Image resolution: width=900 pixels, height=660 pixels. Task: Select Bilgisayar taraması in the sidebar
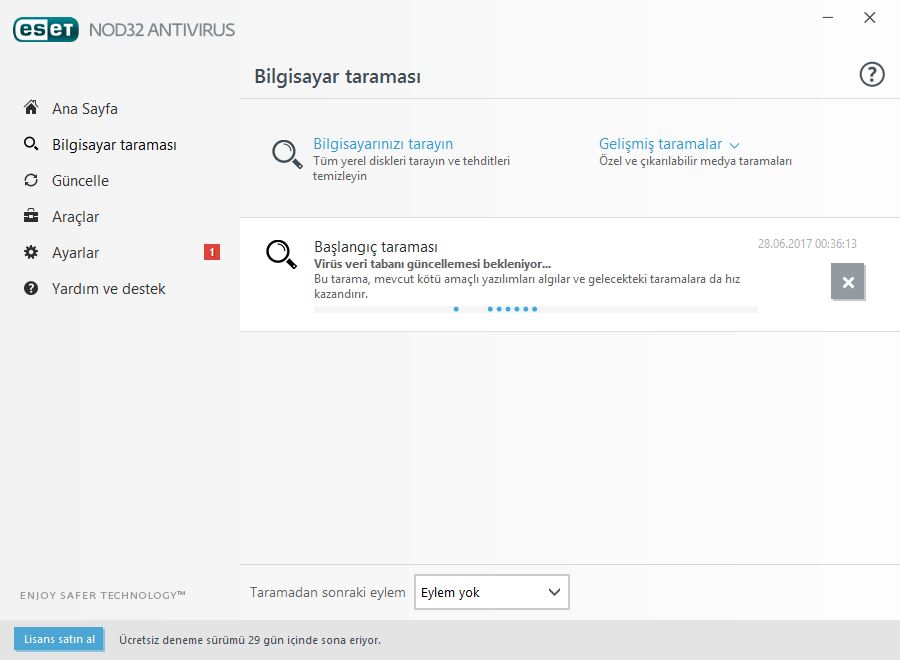(x=114, y=145)
